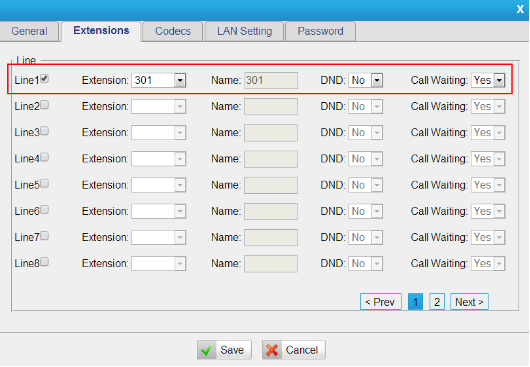Expand the Line3 Extension dropdown
This screenshot has width=530, height=367.
click(159, 132)
